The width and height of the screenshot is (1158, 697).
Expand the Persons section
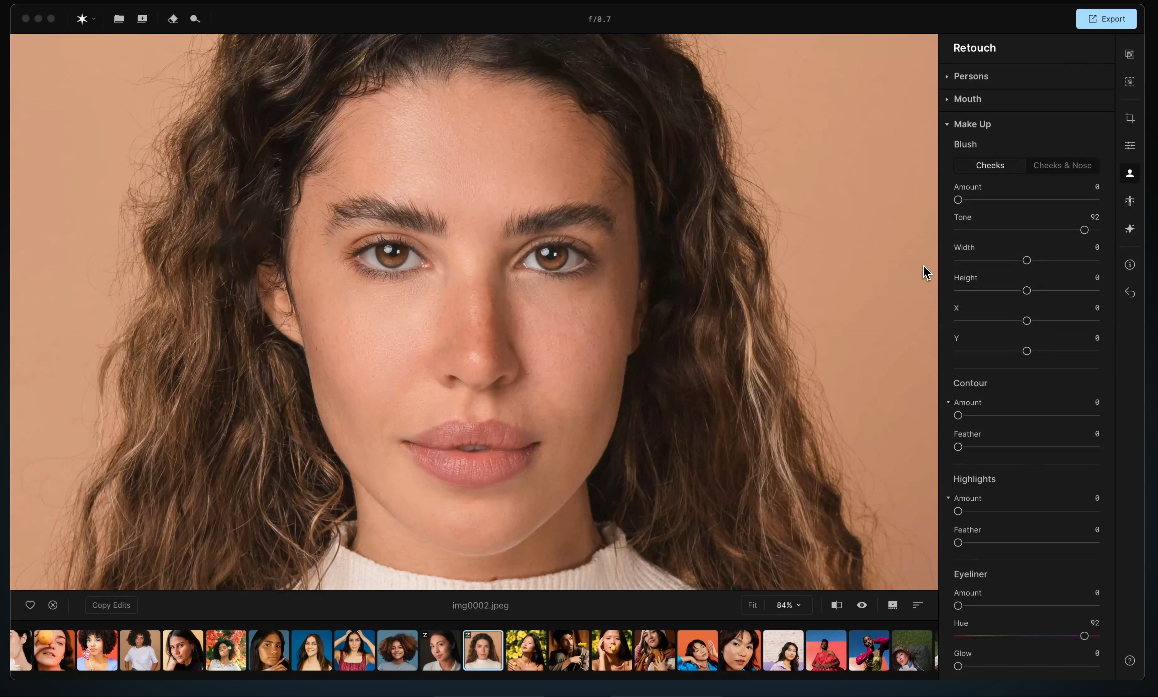point(970,76)
